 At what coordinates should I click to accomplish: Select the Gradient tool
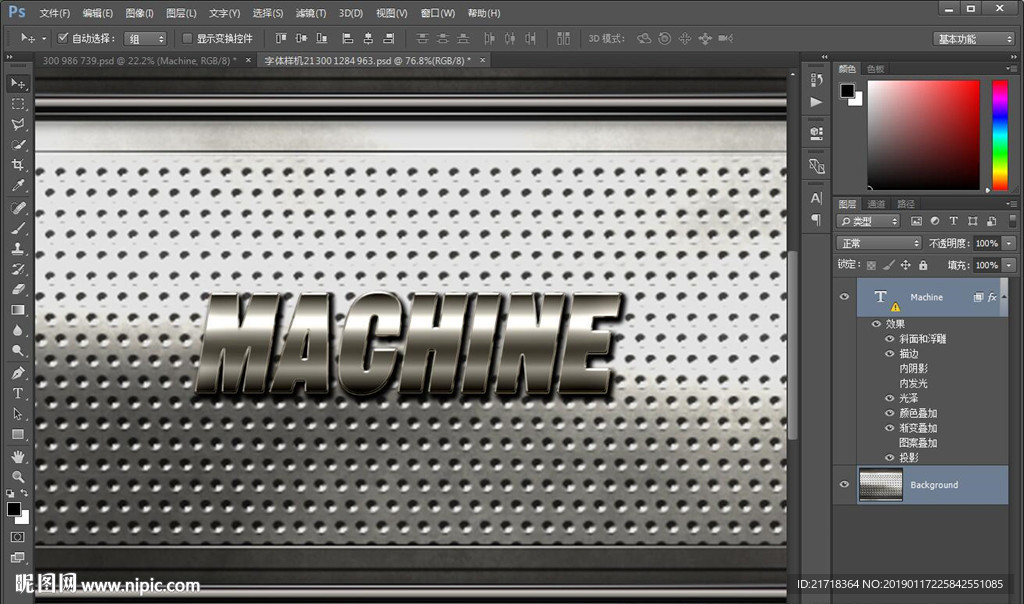18,310
